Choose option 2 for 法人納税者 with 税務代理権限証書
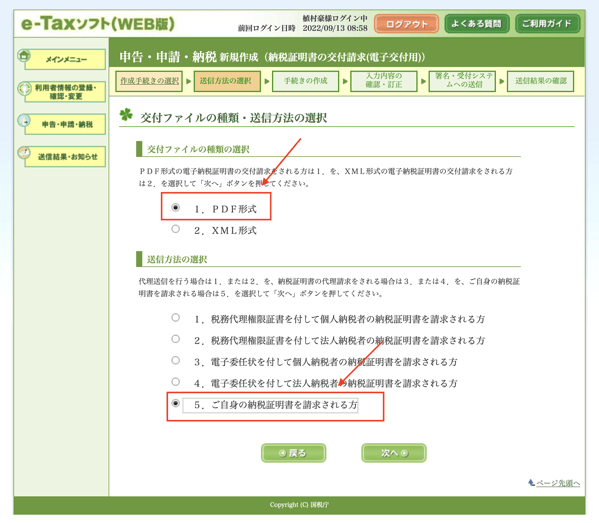The width and height of the screenshot is (599, 523). [x=175, y=339]
